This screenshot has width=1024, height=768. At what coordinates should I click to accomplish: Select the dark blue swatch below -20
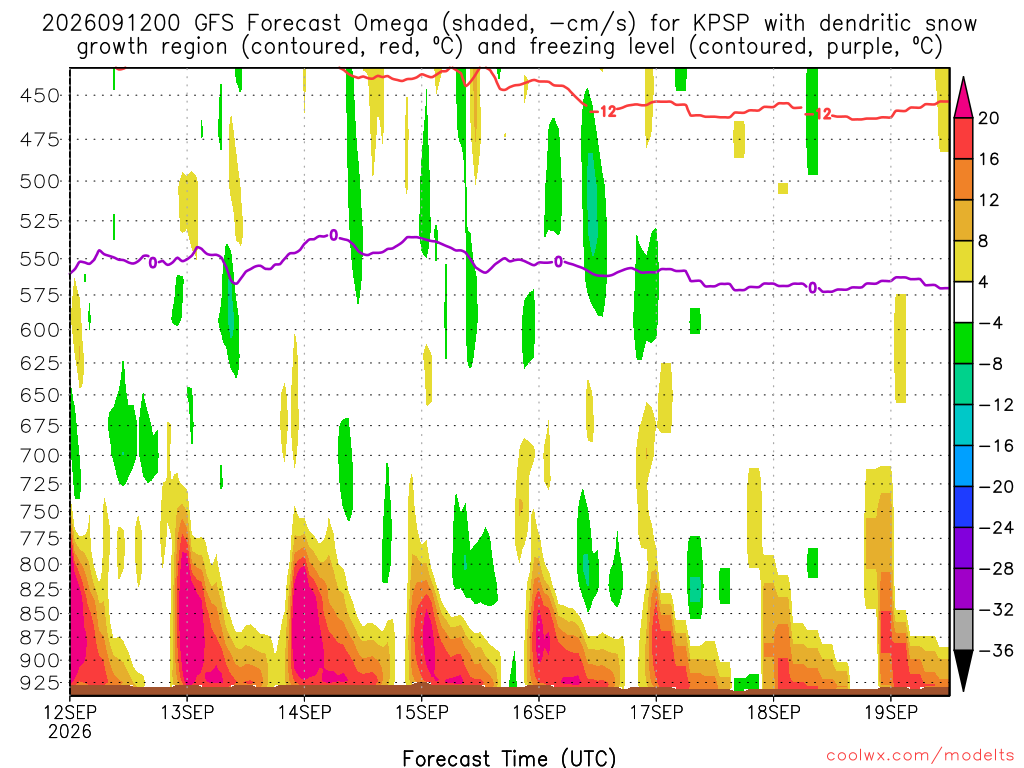[x=963, y=507]
